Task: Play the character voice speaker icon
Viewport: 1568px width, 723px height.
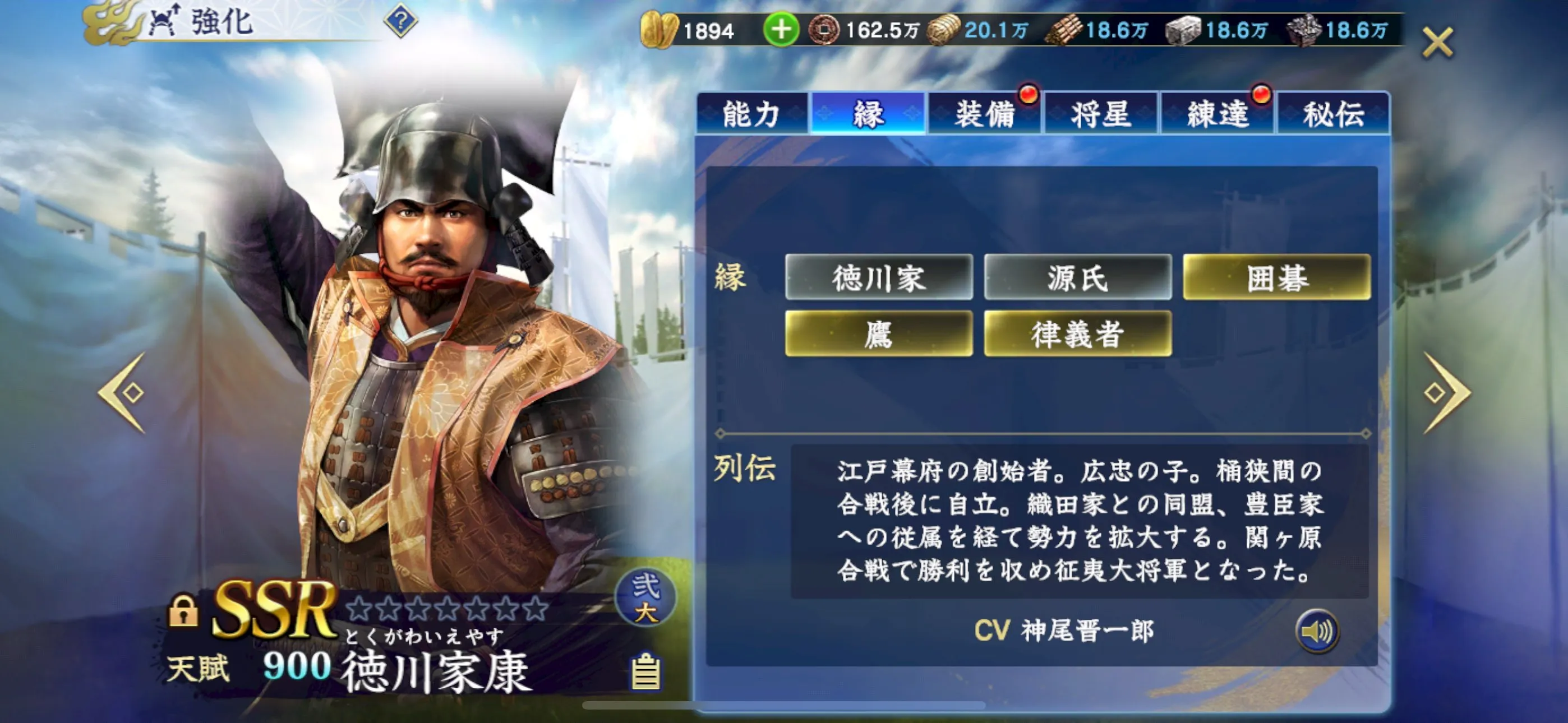Action: [1317, 631]
